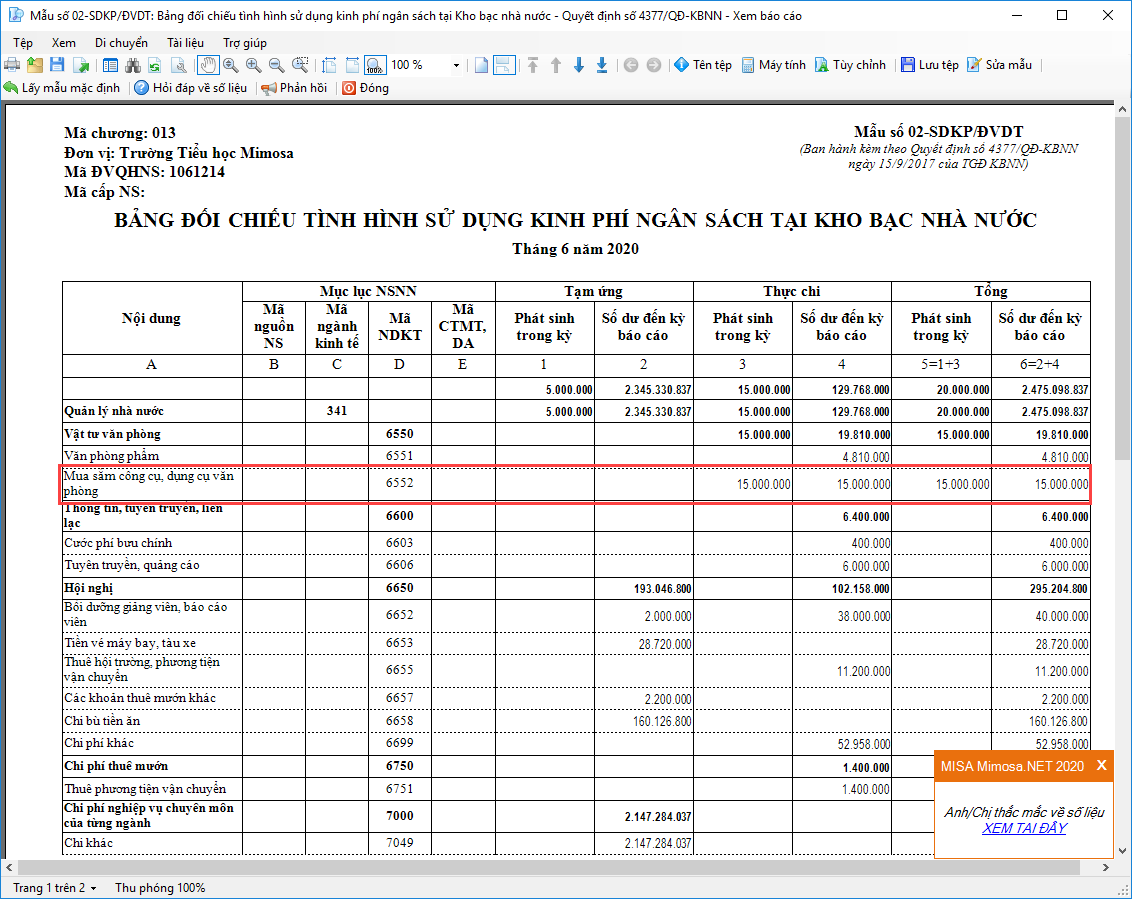The width and height of the screenshot is (1132, 899).
Task: Click the Sửa mẫu edit template button
Action: pyautogui.click(x=1000, y=65)
